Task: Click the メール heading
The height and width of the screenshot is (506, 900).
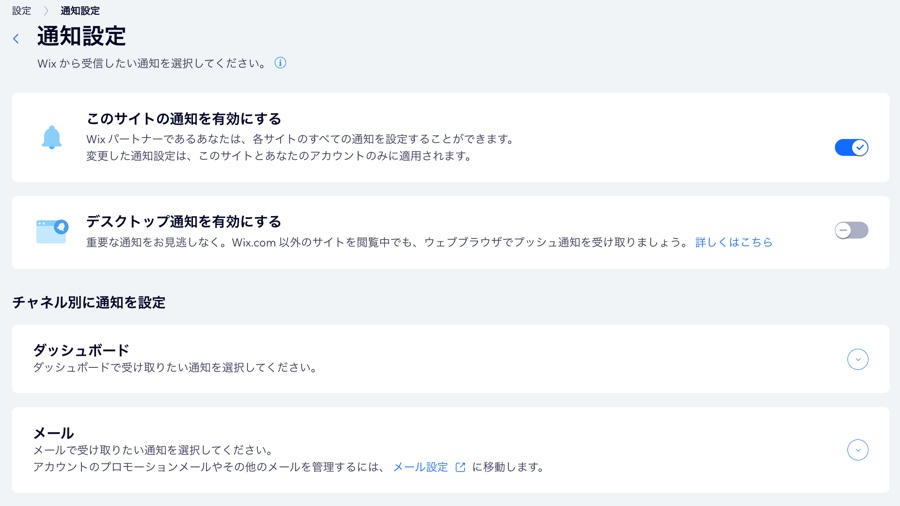Action: pos(53,433)
